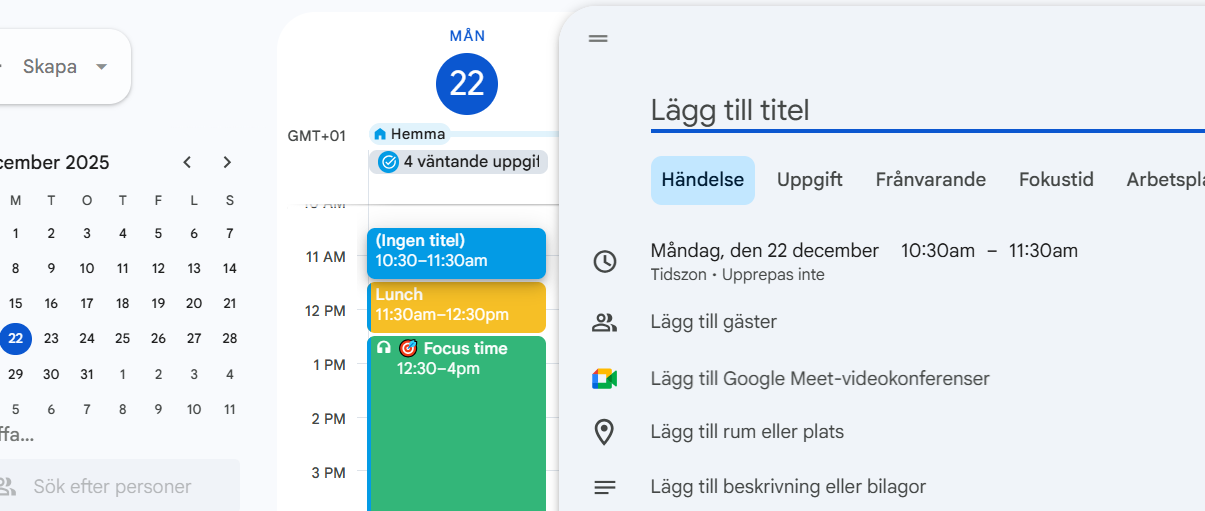Switch to the Uppgift tab
The height and width of the screenshot is (511, 1205).
(x=809, y=180)
